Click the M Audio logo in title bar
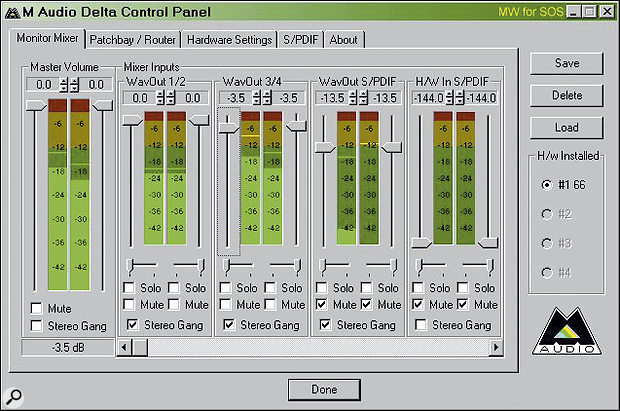The image size is (620, 411). pos(12,13)
